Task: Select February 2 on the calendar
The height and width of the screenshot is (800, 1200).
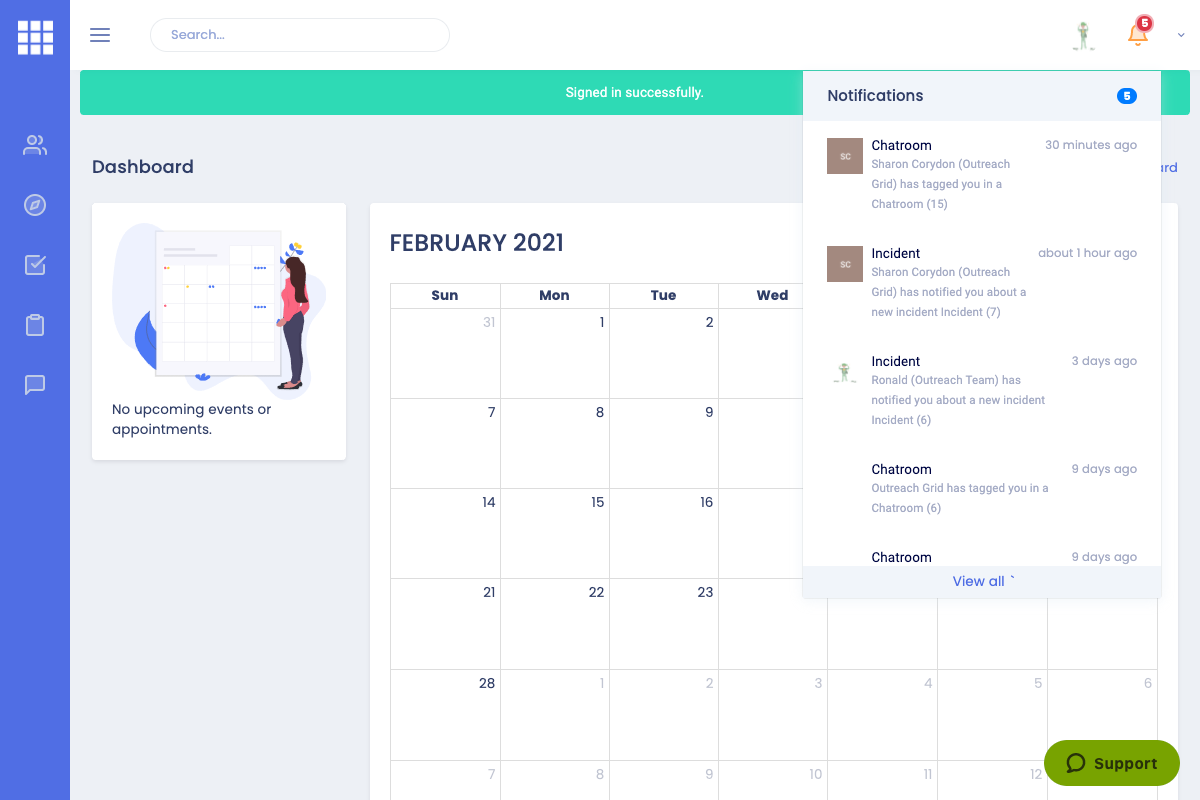Action: tap(664, 353)
